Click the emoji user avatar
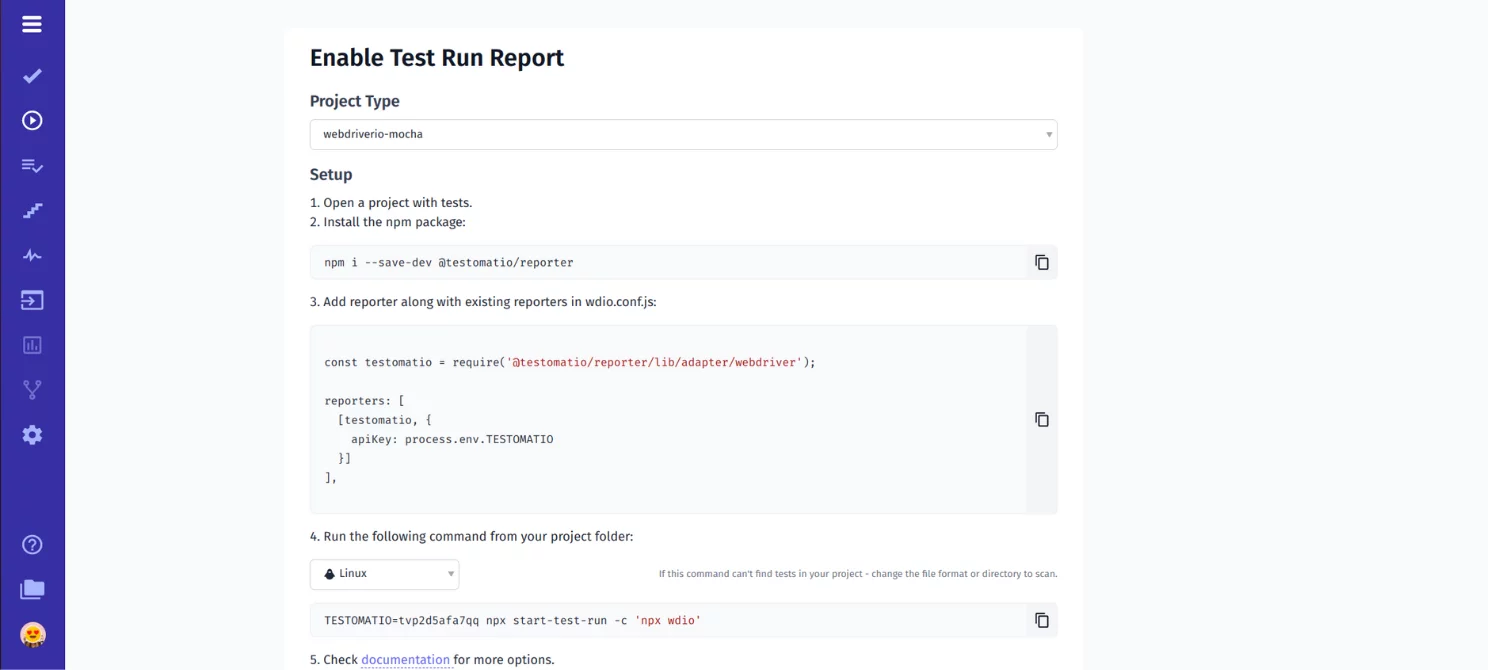The height and width of the screenshot is (670, 1488). tap(32, 634)
